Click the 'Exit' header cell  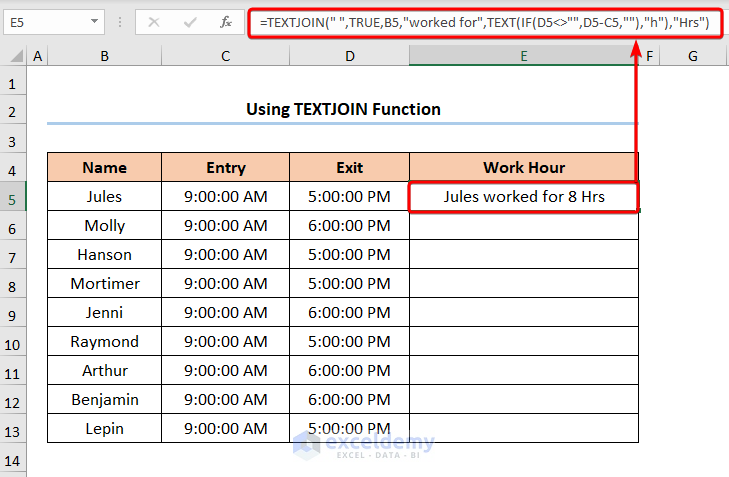tap(350, 167)
